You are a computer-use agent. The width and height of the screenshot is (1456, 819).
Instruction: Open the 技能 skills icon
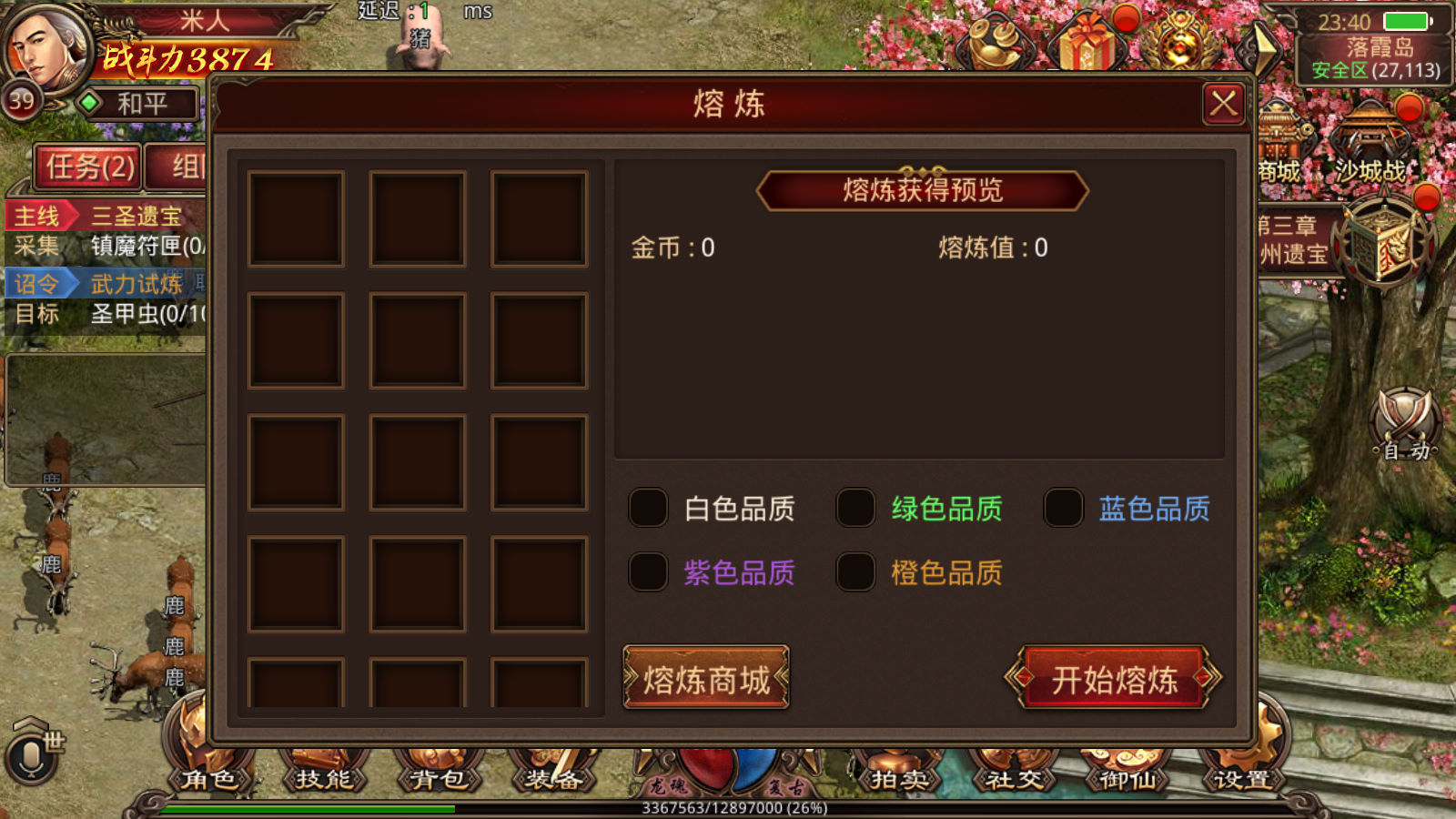(x=323, y=772)
